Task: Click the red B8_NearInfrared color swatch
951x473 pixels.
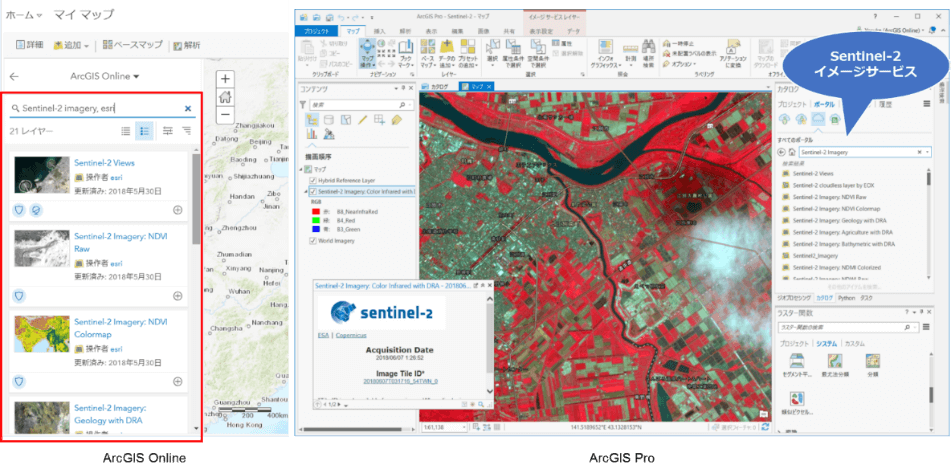Action: click(317, 212)
